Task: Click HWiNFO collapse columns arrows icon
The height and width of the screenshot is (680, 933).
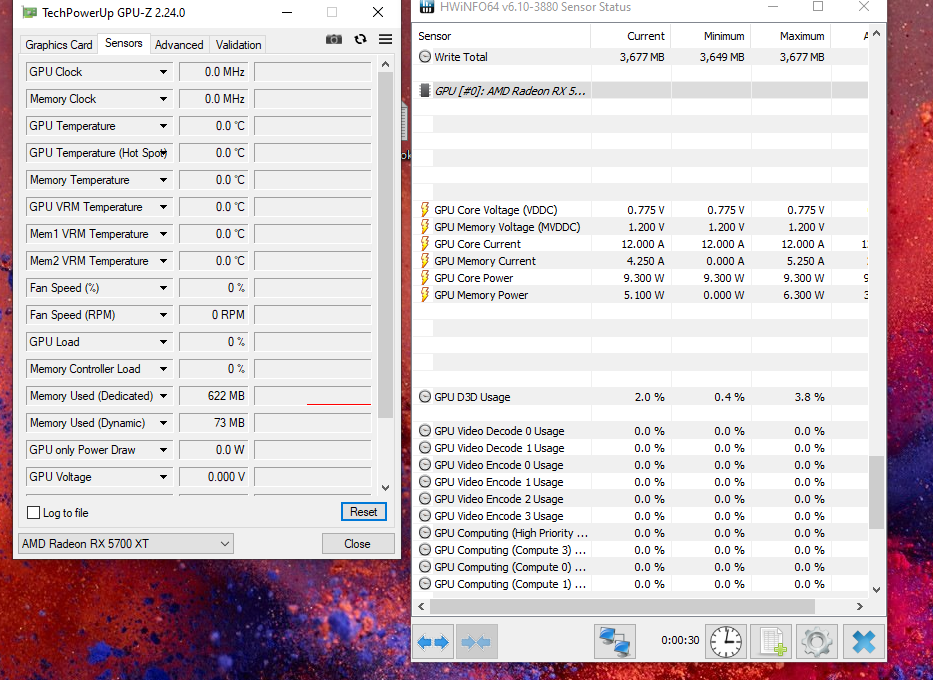Action: 476,642
